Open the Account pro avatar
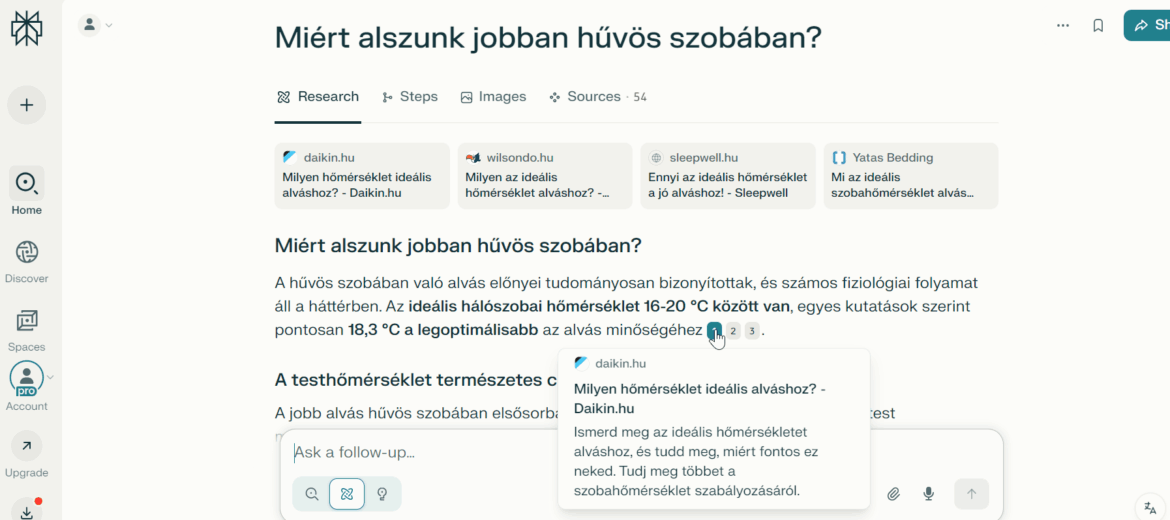The width and height of the screenshot is (1170, 520). click(x=27, y=379)
